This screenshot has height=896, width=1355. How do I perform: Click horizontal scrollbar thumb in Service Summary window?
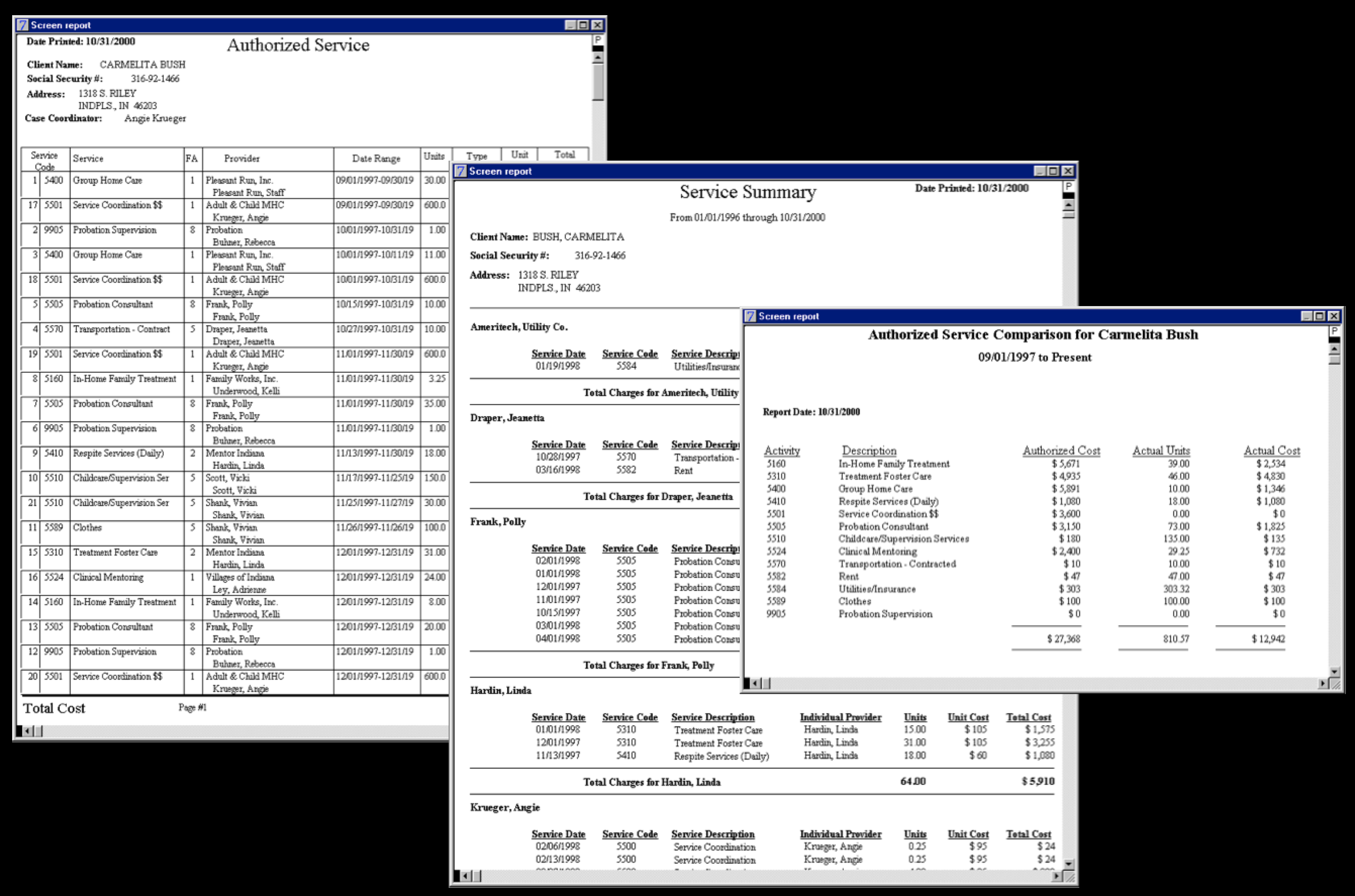(476, 876)
